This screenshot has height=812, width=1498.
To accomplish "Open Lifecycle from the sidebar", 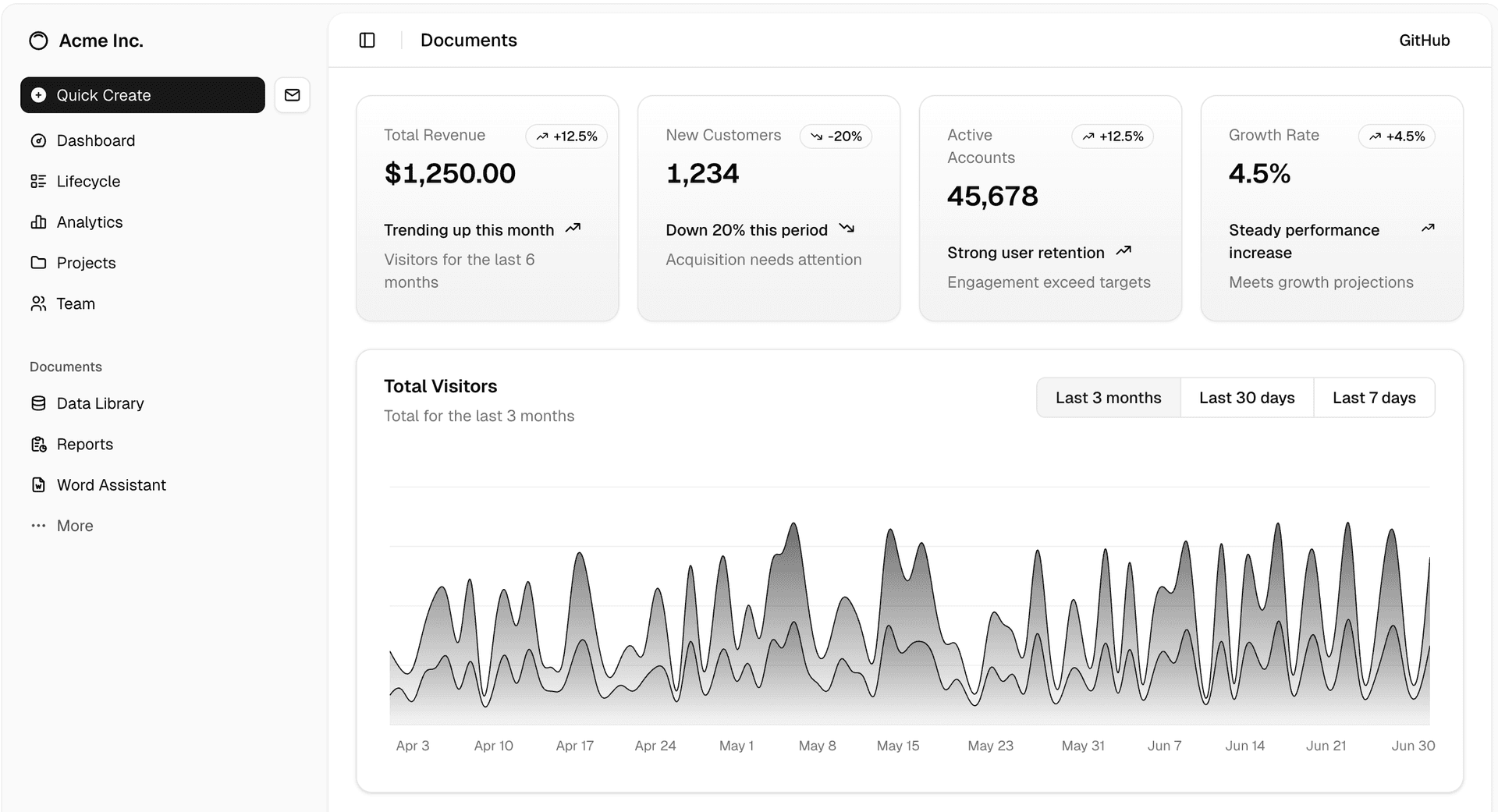I will click(87, 181).
